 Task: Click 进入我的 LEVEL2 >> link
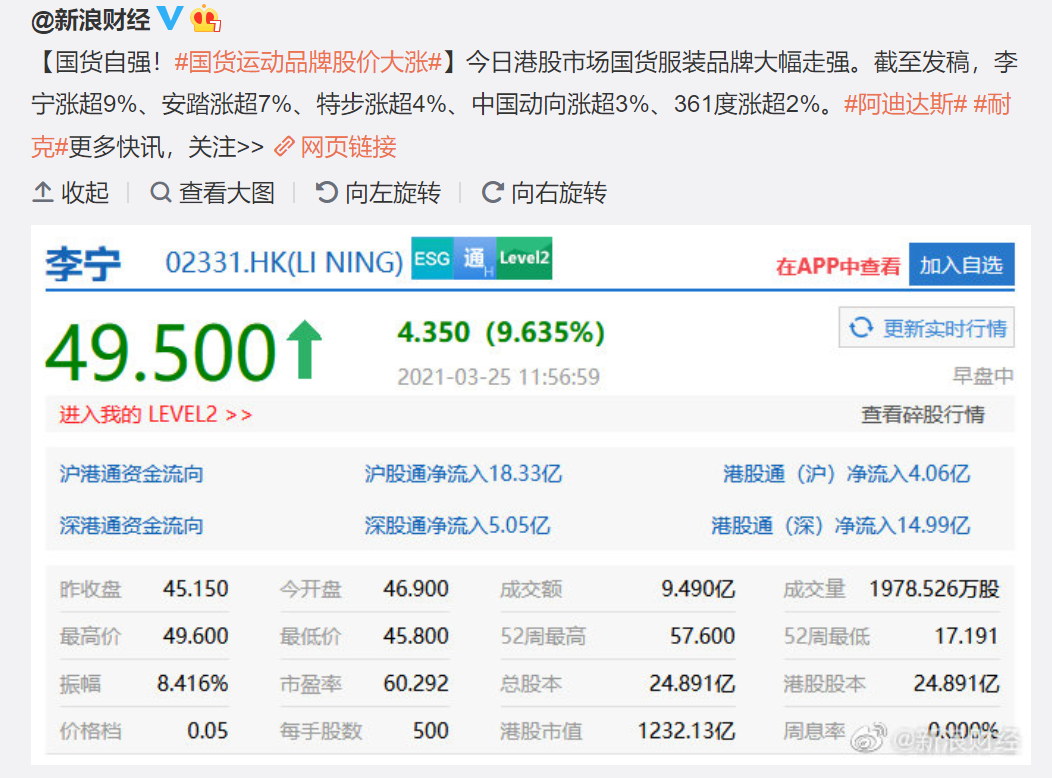(156, 414)
